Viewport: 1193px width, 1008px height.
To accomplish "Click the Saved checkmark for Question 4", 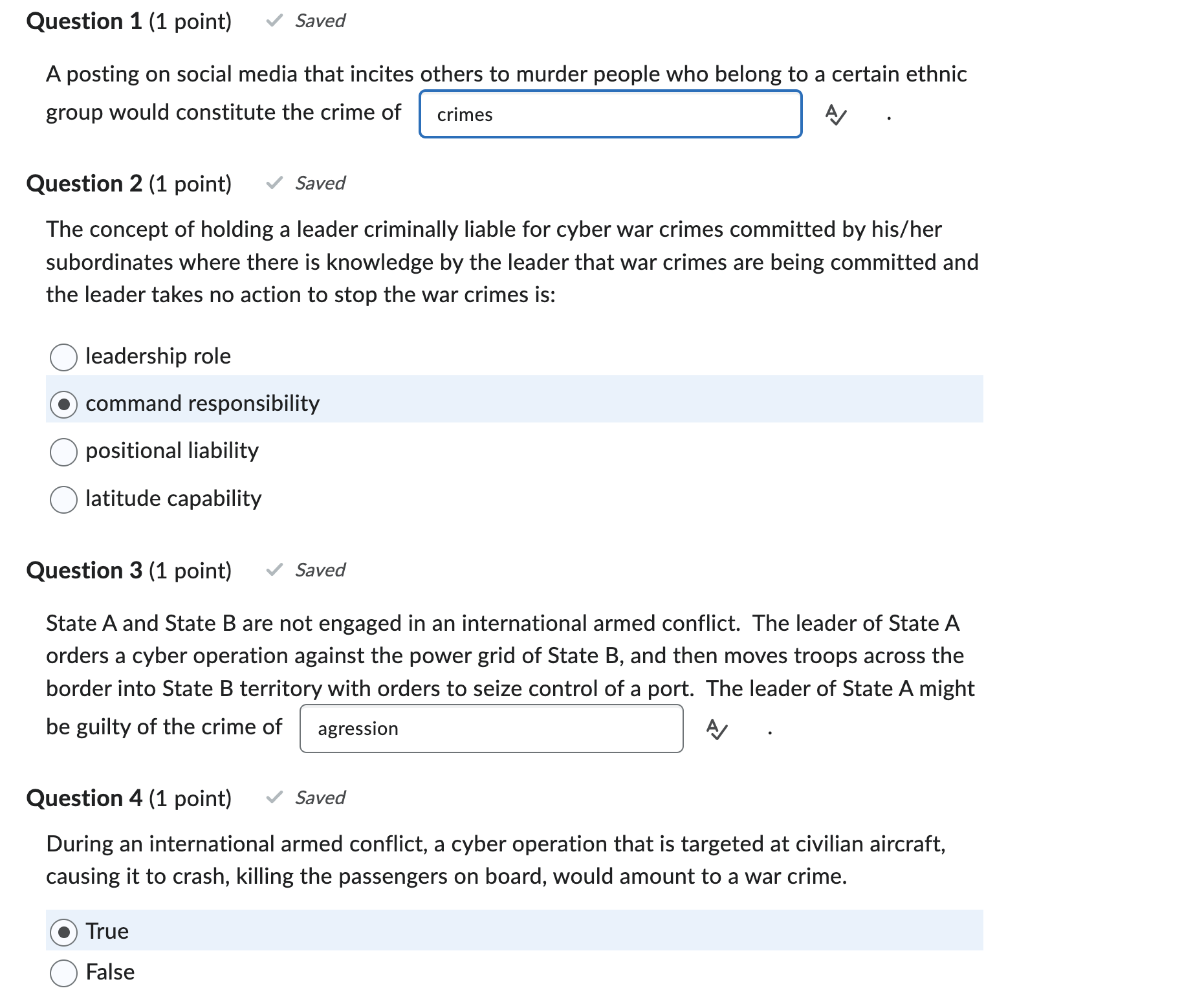I will [x=274, y=798].
